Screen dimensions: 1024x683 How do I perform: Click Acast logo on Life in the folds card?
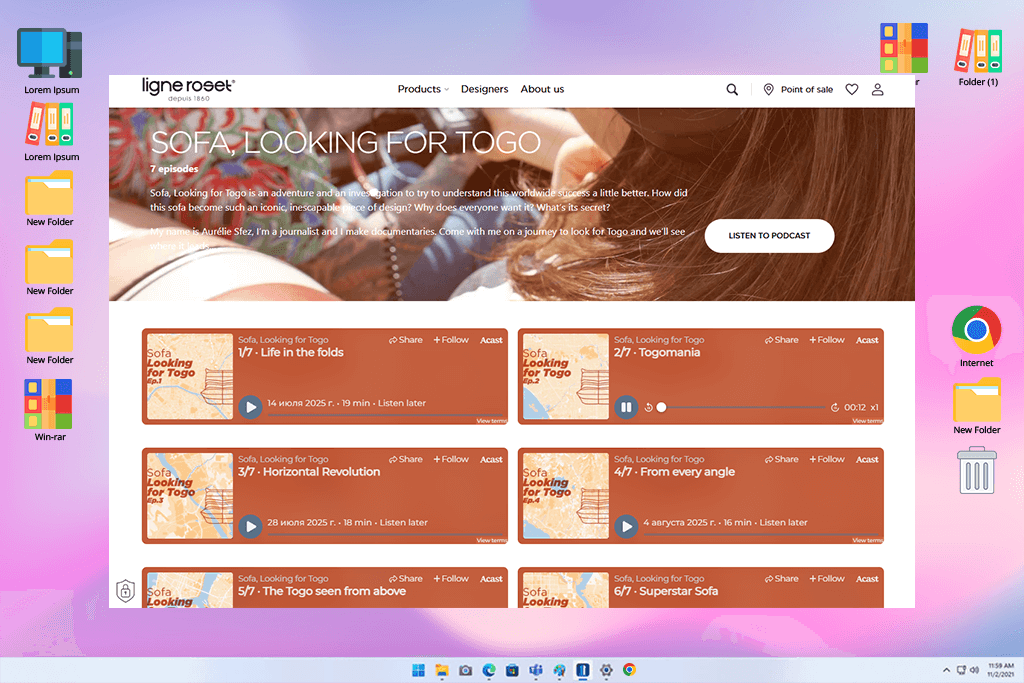tap(491, 340)
